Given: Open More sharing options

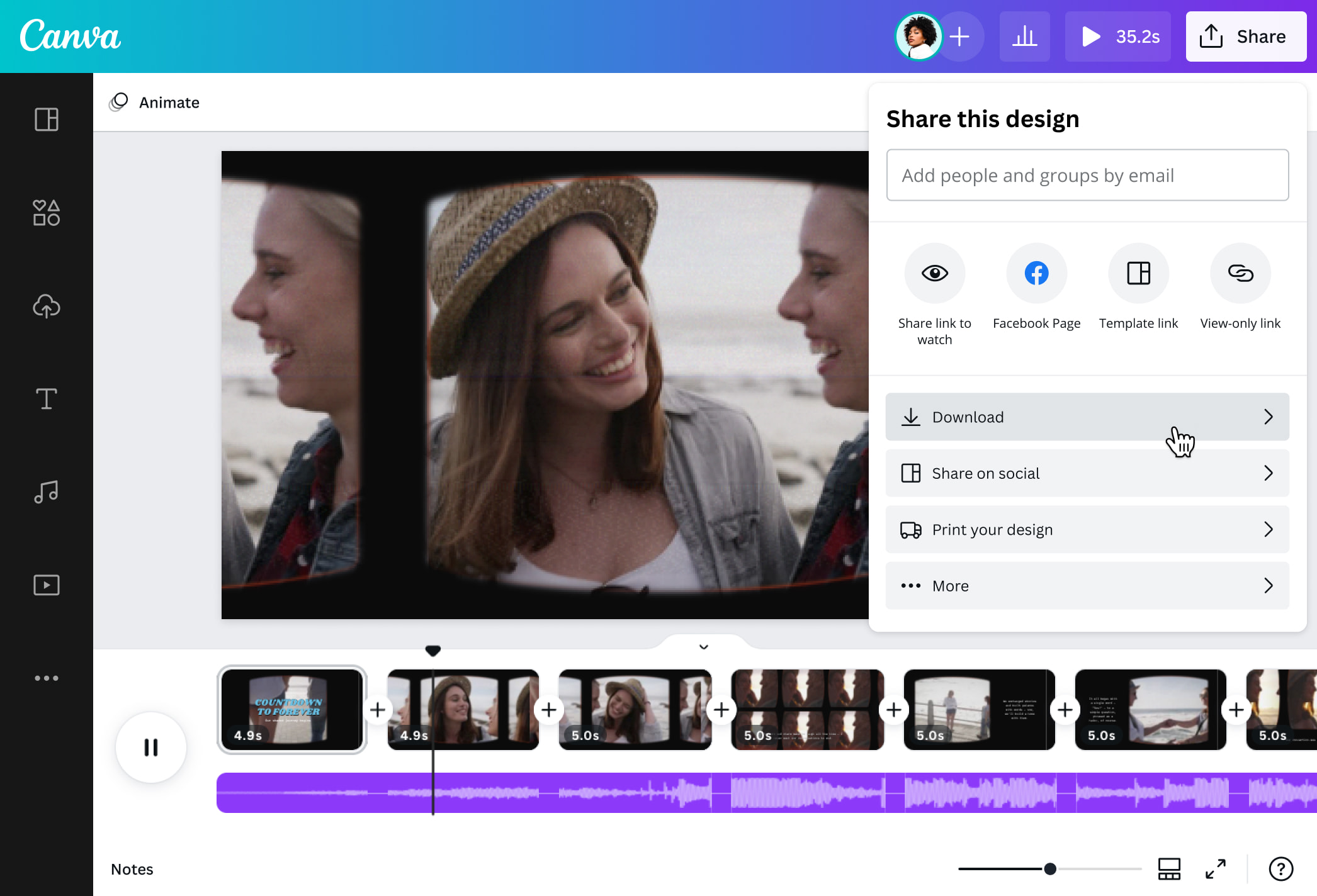Looking at the screenshot, I should tap(1087, 585).
